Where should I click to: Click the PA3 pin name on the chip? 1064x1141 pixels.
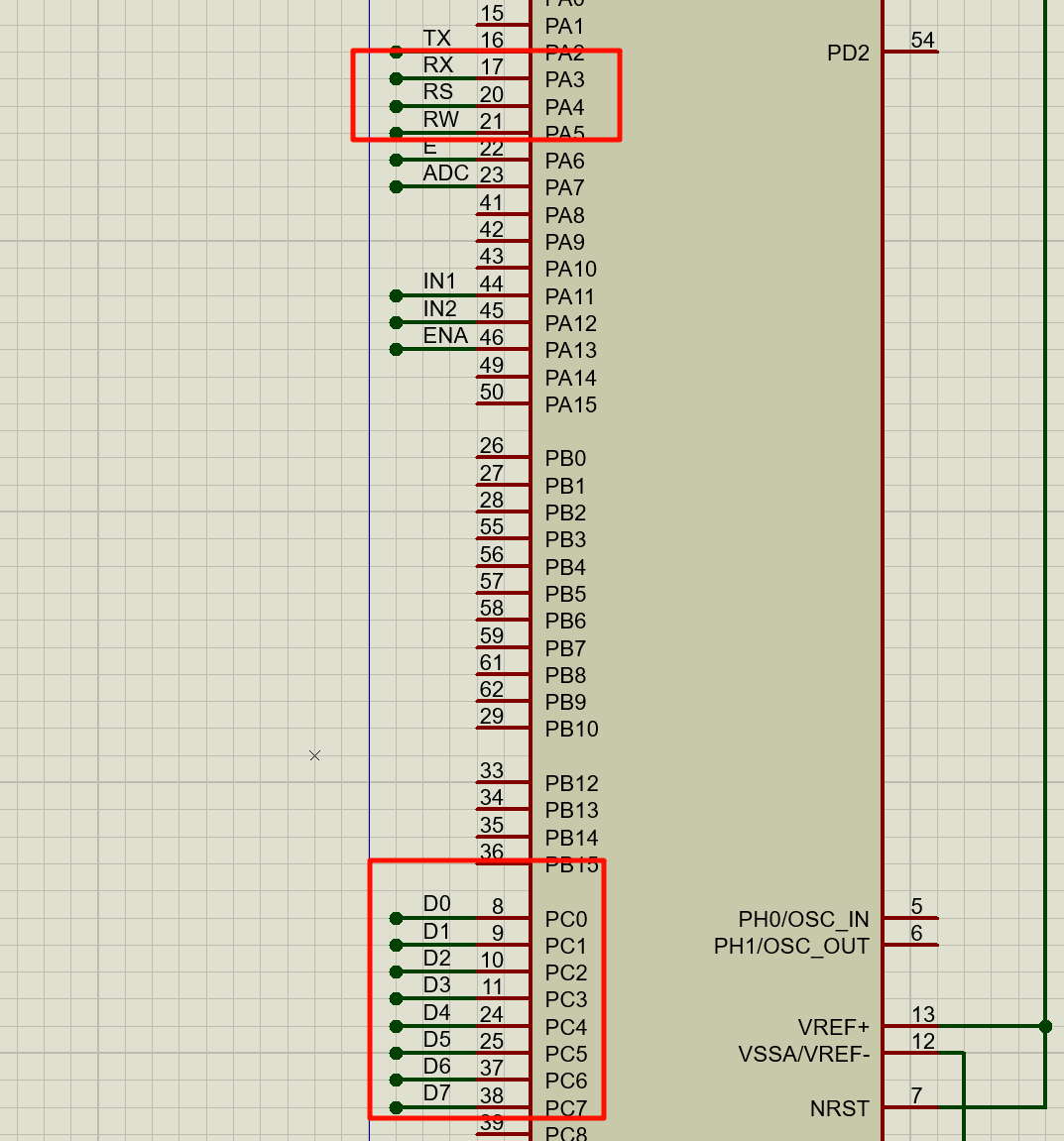pyautogui.click(x=563, y=80)
